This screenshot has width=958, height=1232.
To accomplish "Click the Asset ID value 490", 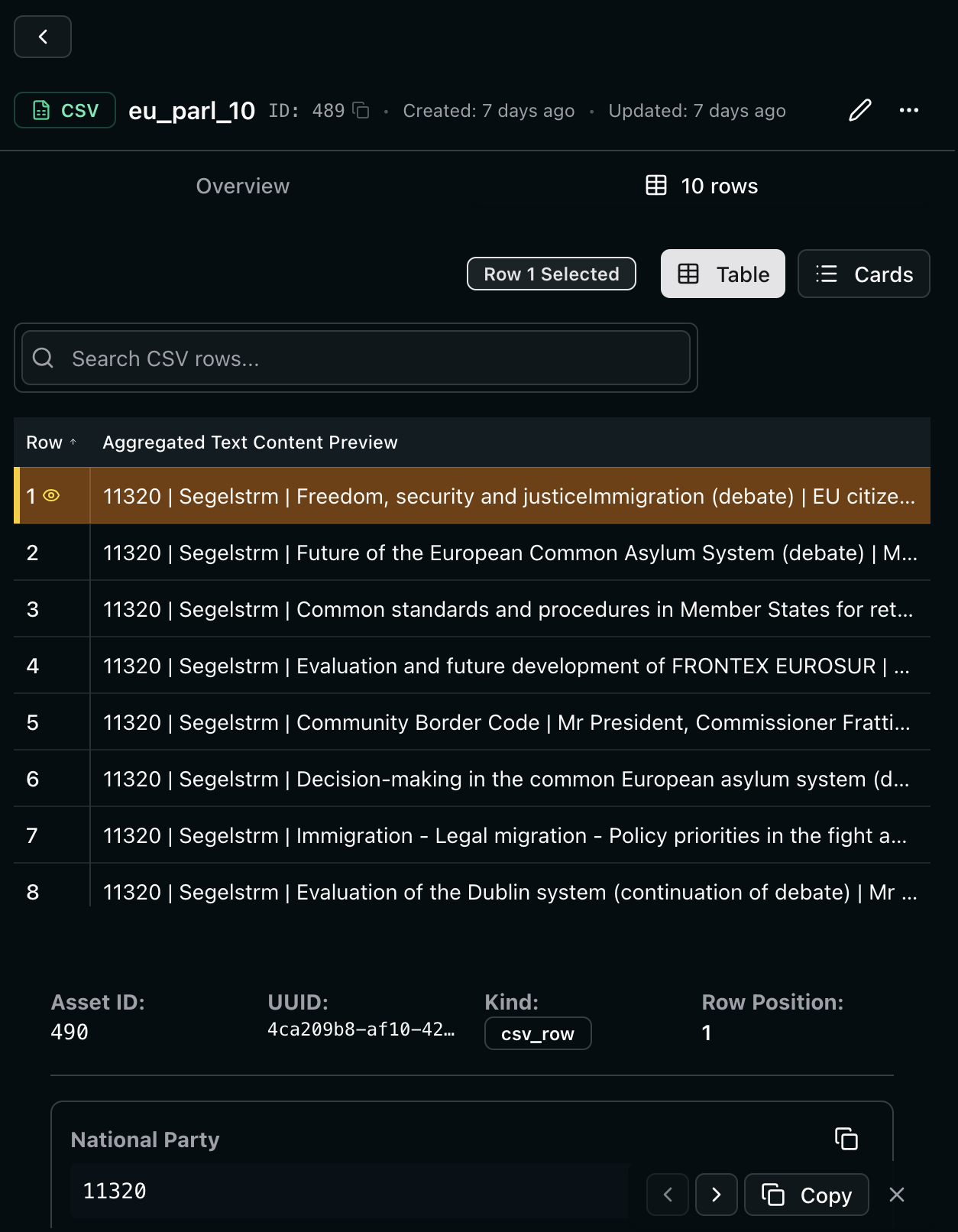I will coord(70,1033).
